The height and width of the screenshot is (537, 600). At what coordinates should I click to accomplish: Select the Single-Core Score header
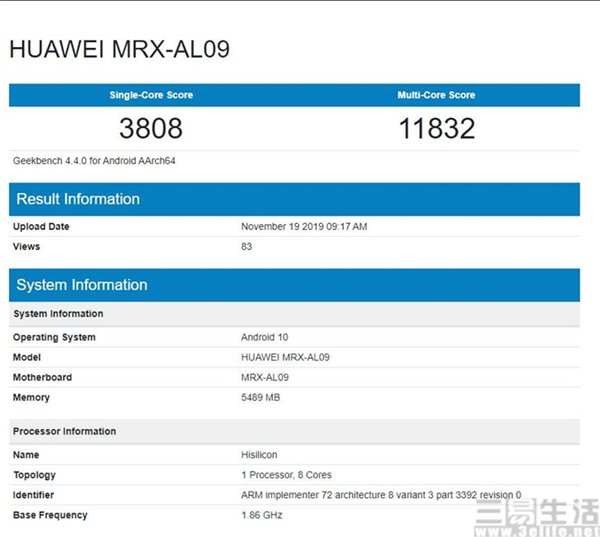[151, 95]
